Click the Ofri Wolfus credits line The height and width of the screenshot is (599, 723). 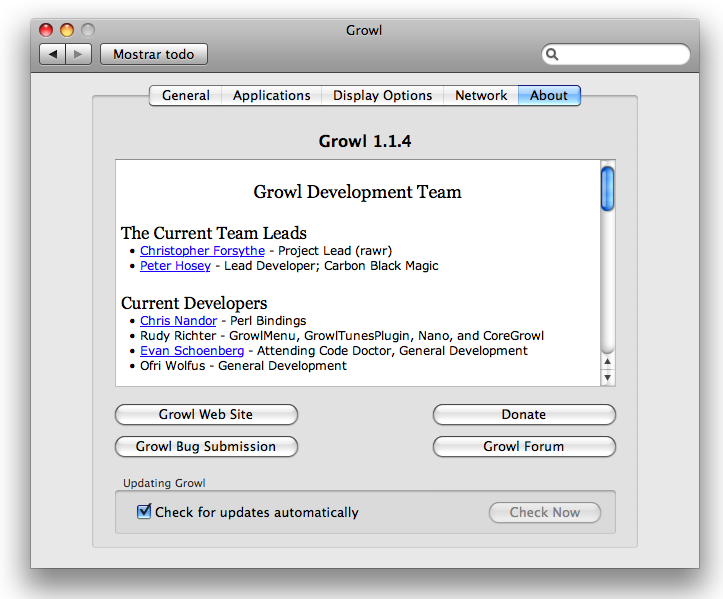(x=243, y=366)
